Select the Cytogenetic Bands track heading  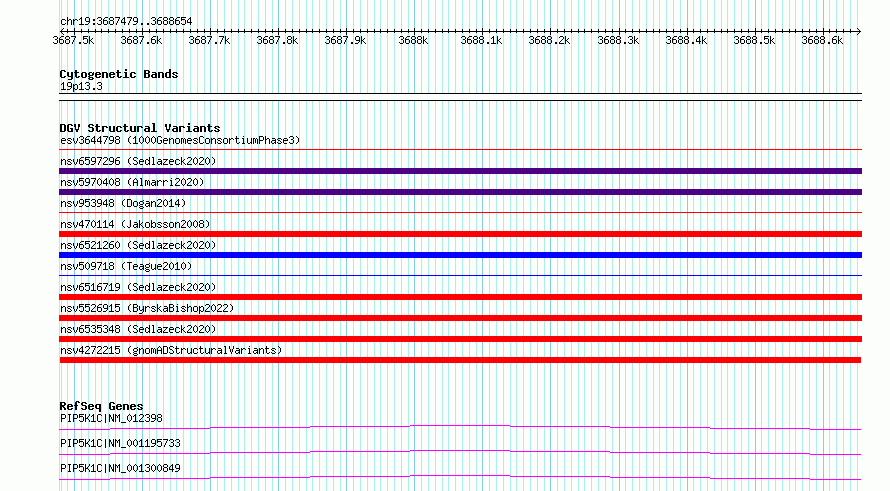point(119,74)
